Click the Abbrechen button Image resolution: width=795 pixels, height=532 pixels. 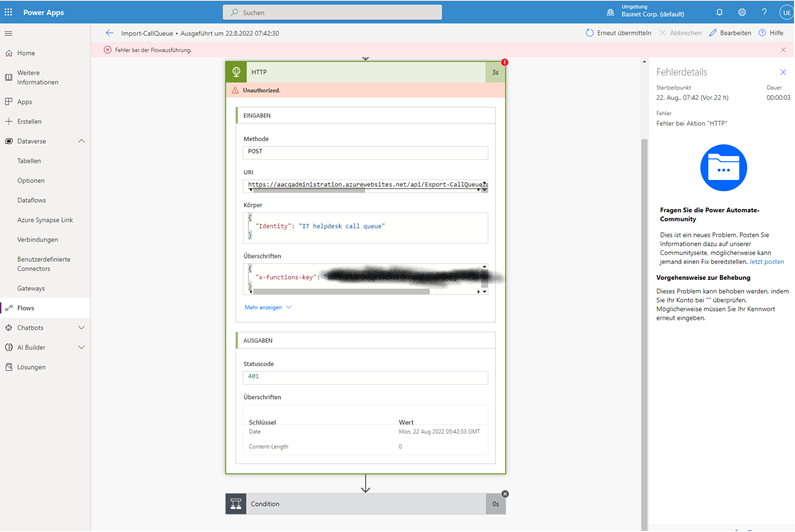point(680,33)
